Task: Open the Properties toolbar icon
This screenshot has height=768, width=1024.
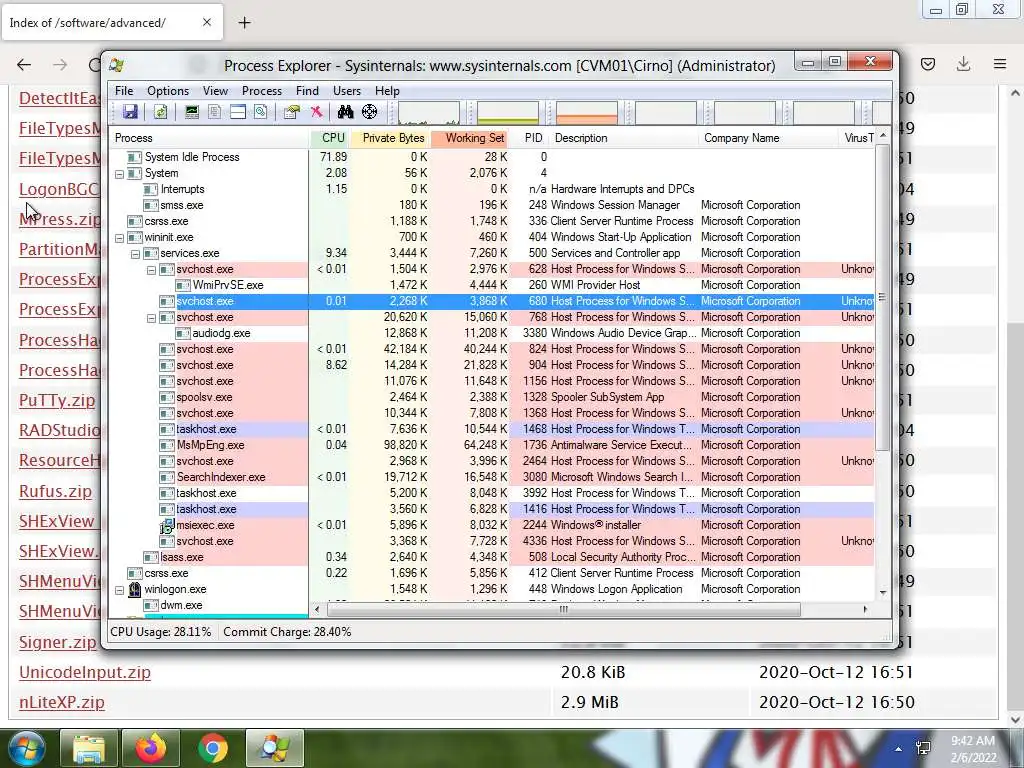Action: click(x=291, y=112)
